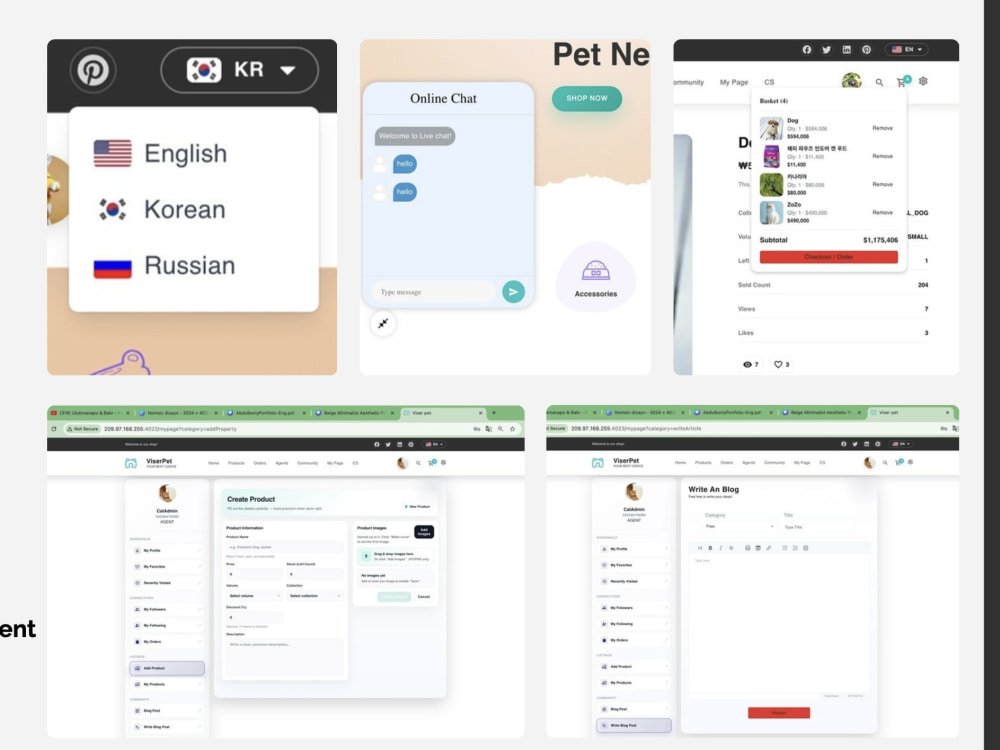Open the settings gear in the ViserPet navbar
1000x750 pixels.
coord(922,82)
